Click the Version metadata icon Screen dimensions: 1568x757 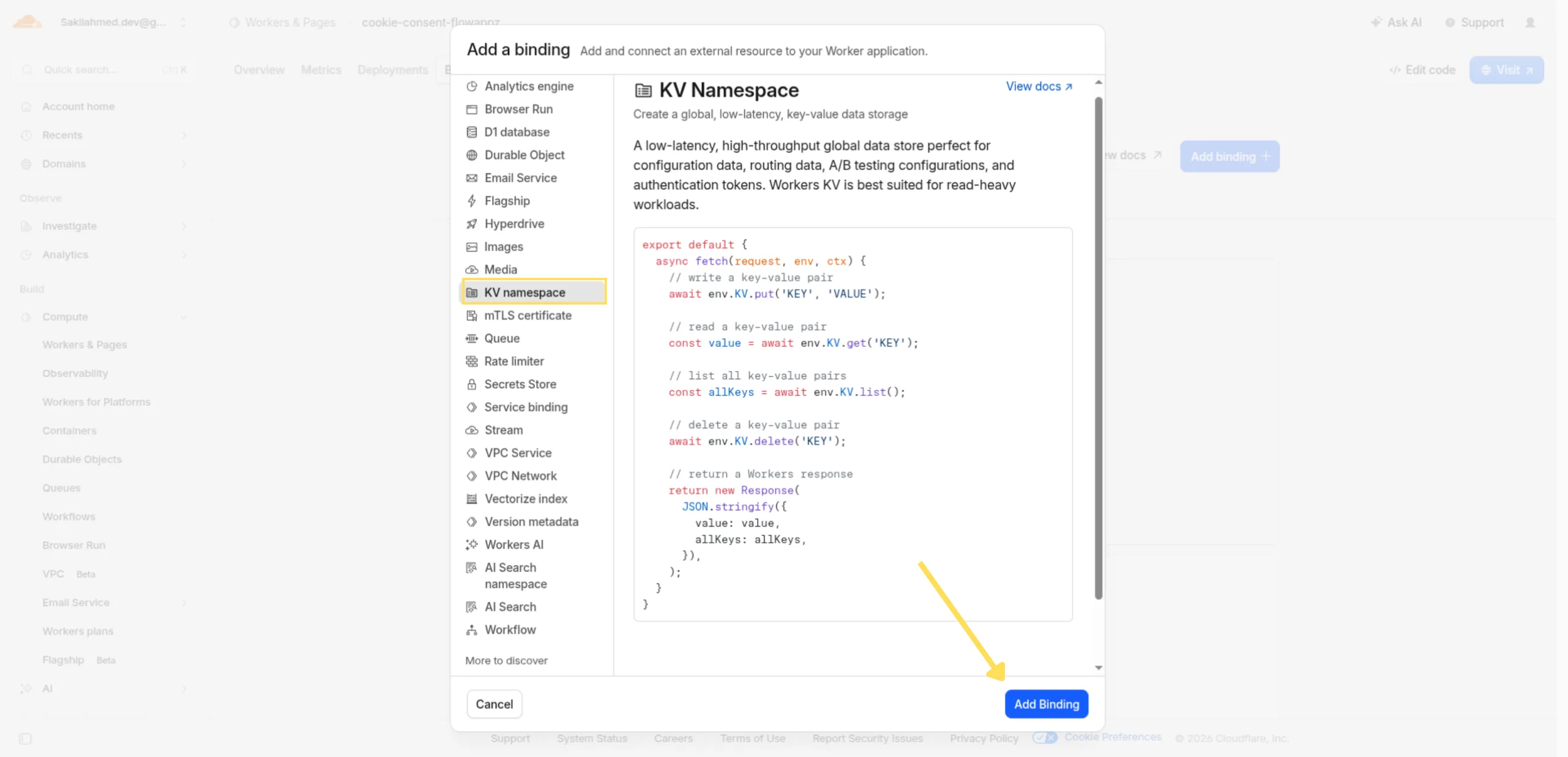point(471,522)
